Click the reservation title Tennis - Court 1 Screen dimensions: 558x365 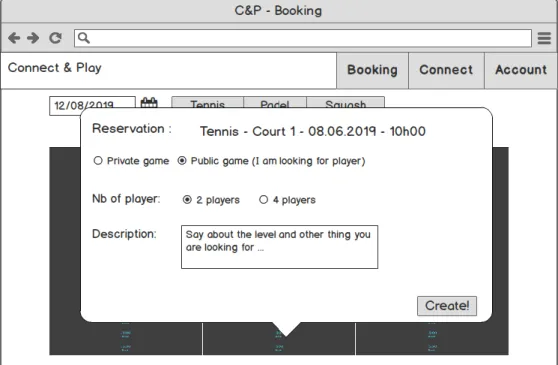tap(313, 131)
